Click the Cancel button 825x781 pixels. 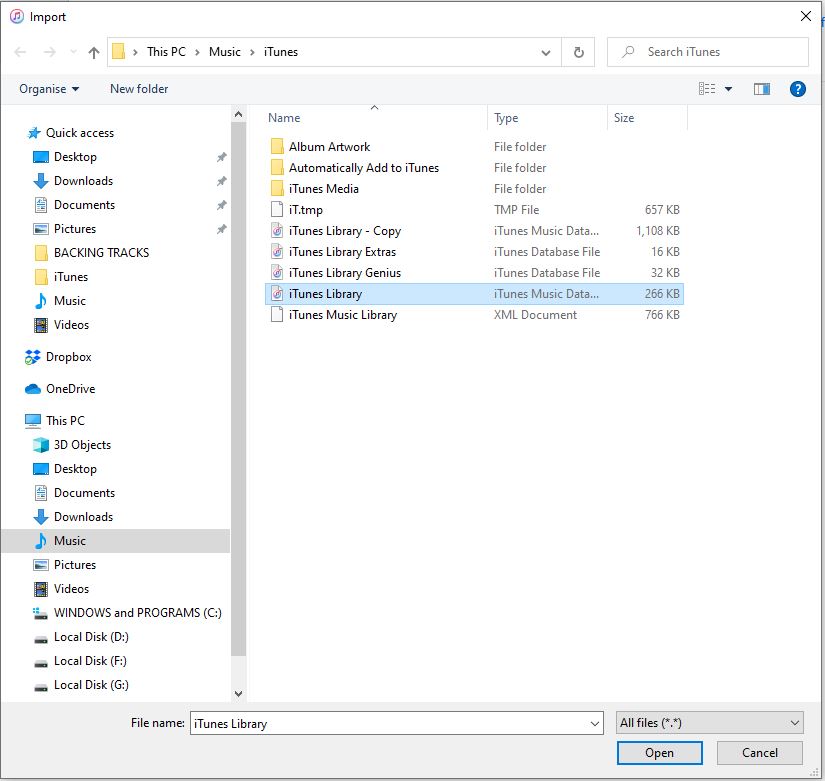(x=760, y=753)
